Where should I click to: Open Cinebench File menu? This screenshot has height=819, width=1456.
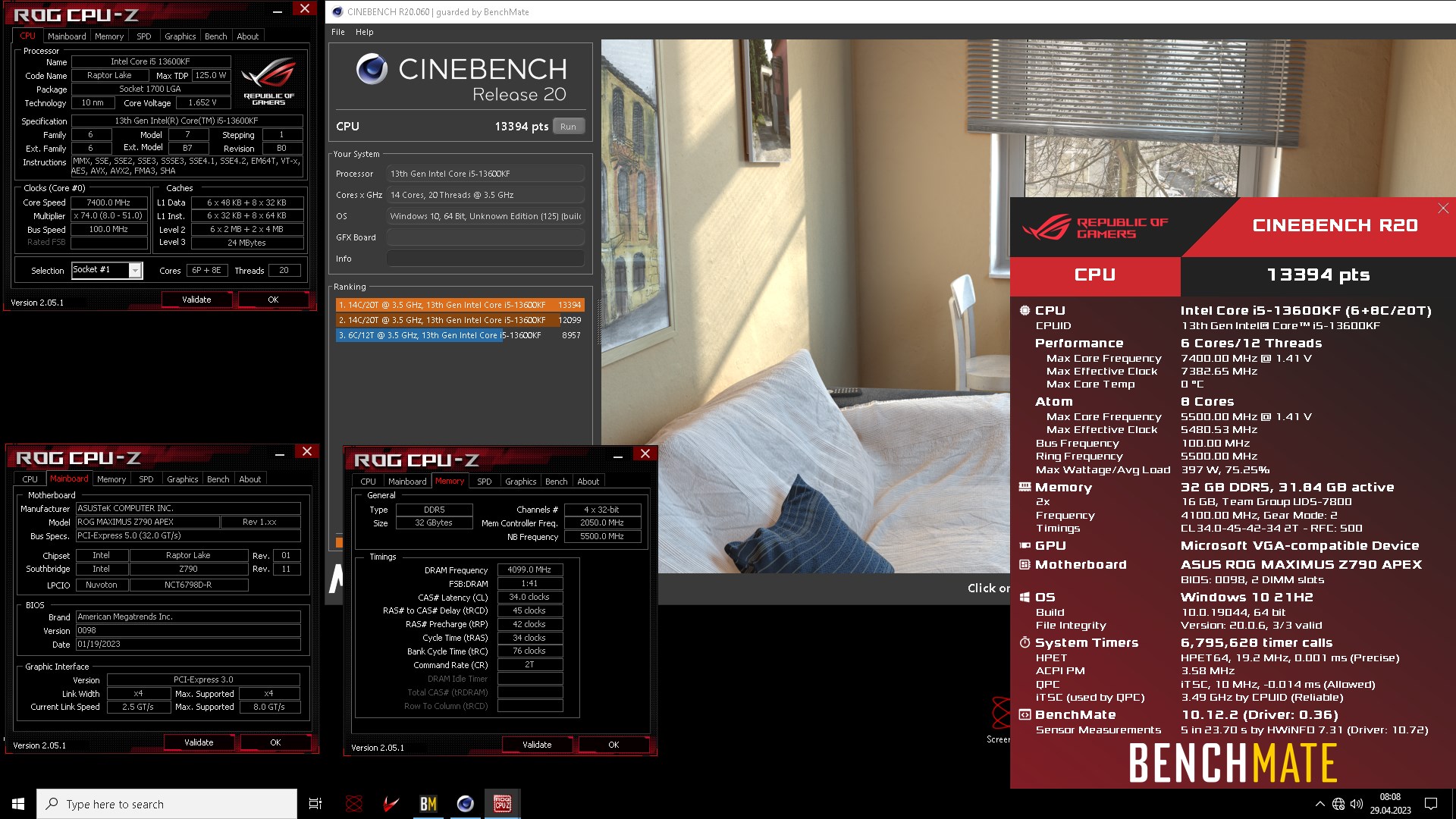pos(338,32)
